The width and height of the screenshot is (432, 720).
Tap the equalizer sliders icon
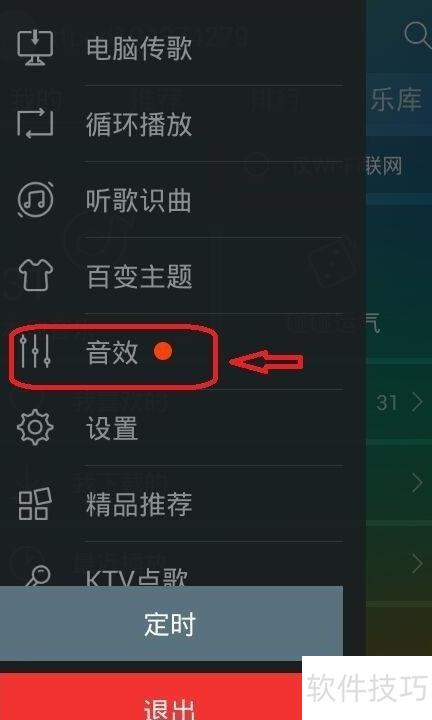click(x=35, y=351)
